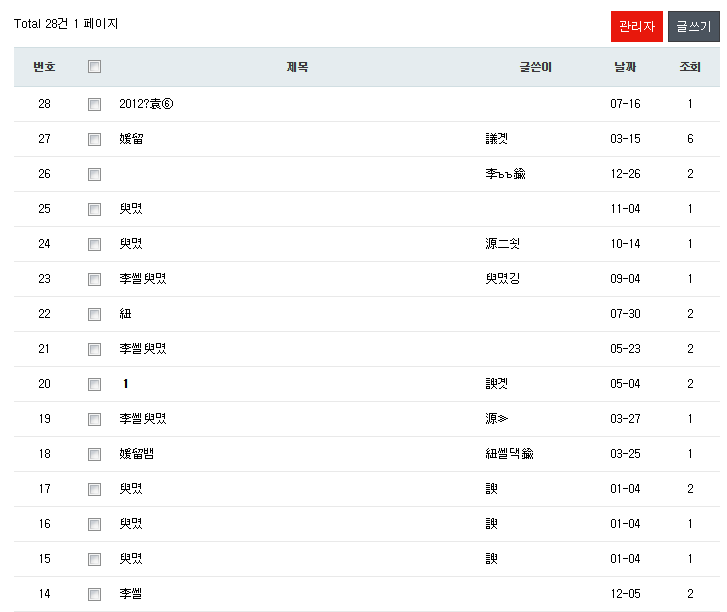The image size is (727, 612).
Task: Click the date 07-16 in row 28
Action: 625,104
